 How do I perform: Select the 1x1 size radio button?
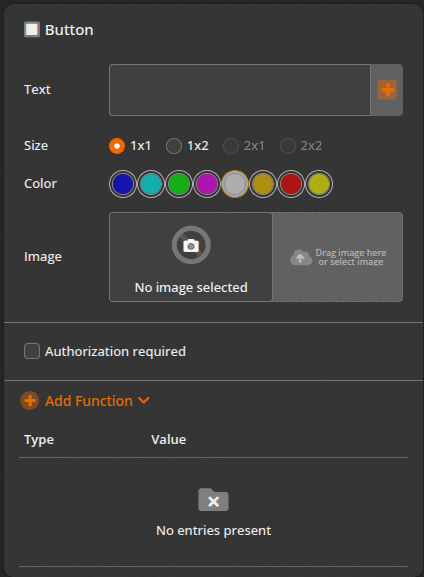pos(117,146)
